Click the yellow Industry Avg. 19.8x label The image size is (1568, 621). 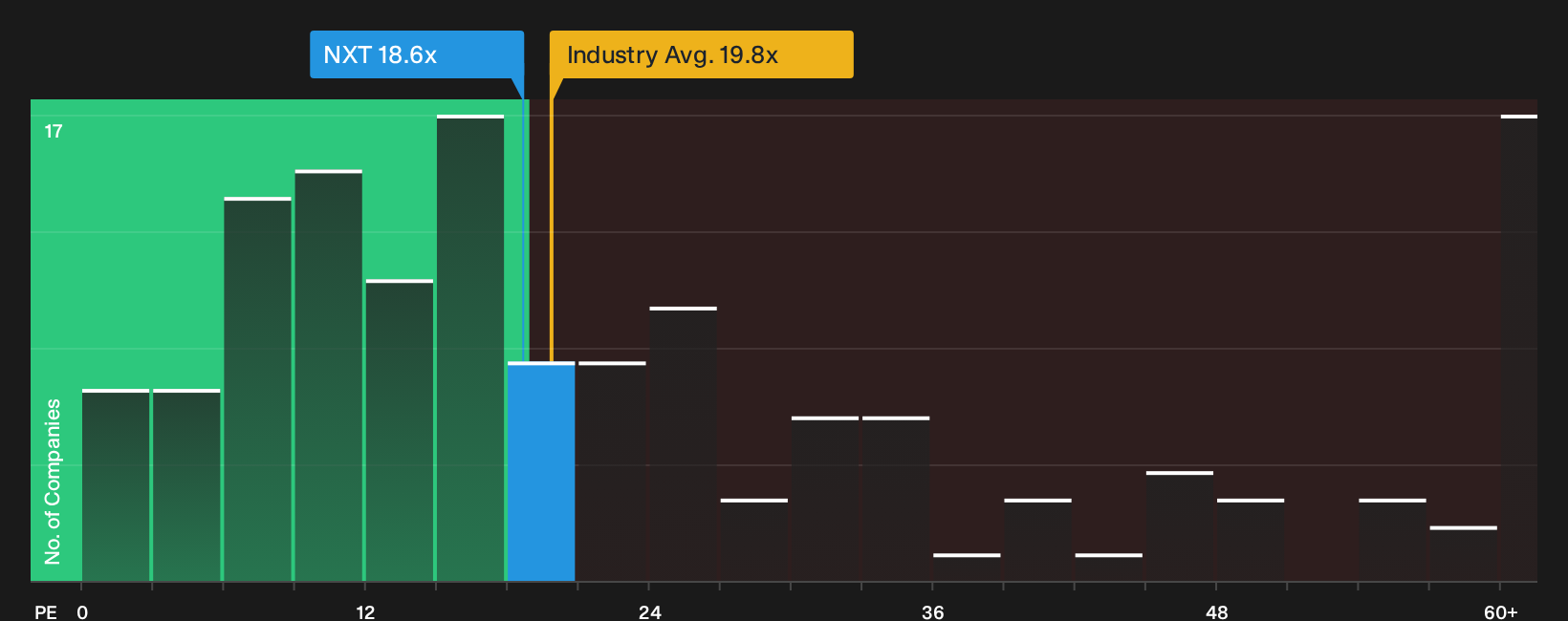pos(701,54)
